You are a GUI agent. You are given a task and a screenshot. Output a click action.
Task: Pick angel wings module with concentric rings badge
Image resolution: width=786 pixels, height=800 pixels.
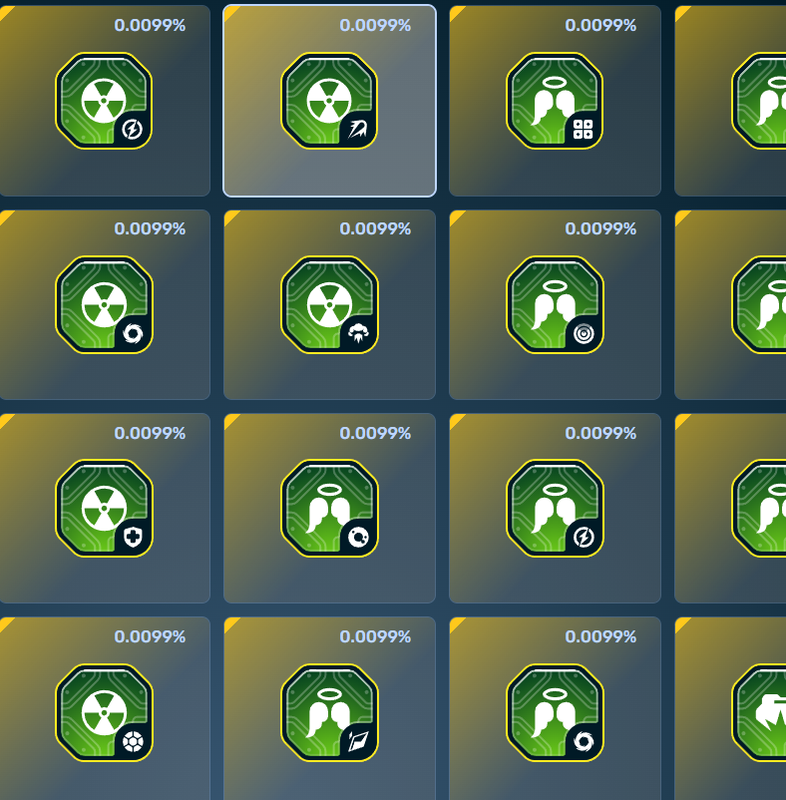pos(555,305)
